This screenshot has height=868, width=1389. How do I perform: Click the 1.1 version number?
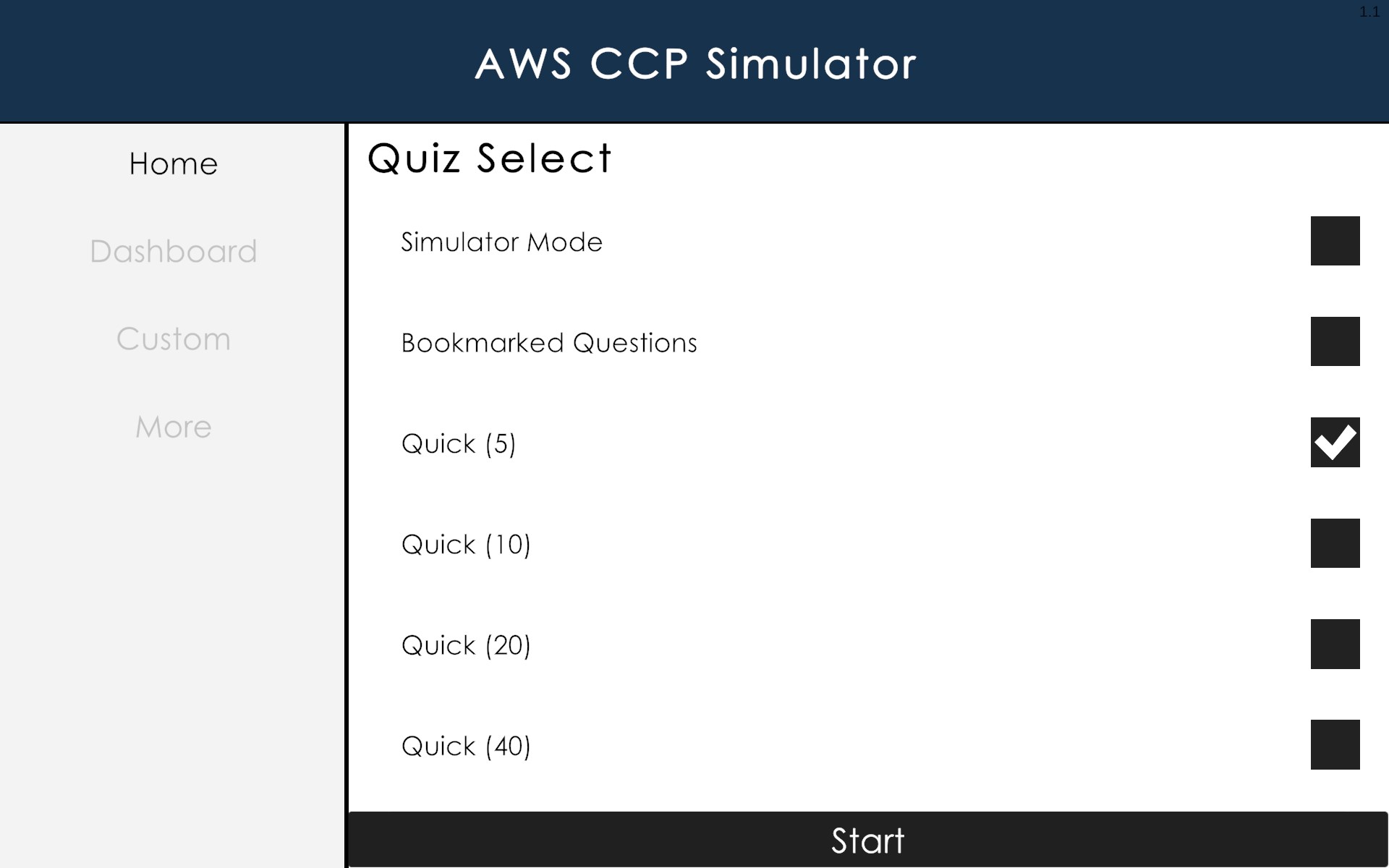tap(1369, 12)
